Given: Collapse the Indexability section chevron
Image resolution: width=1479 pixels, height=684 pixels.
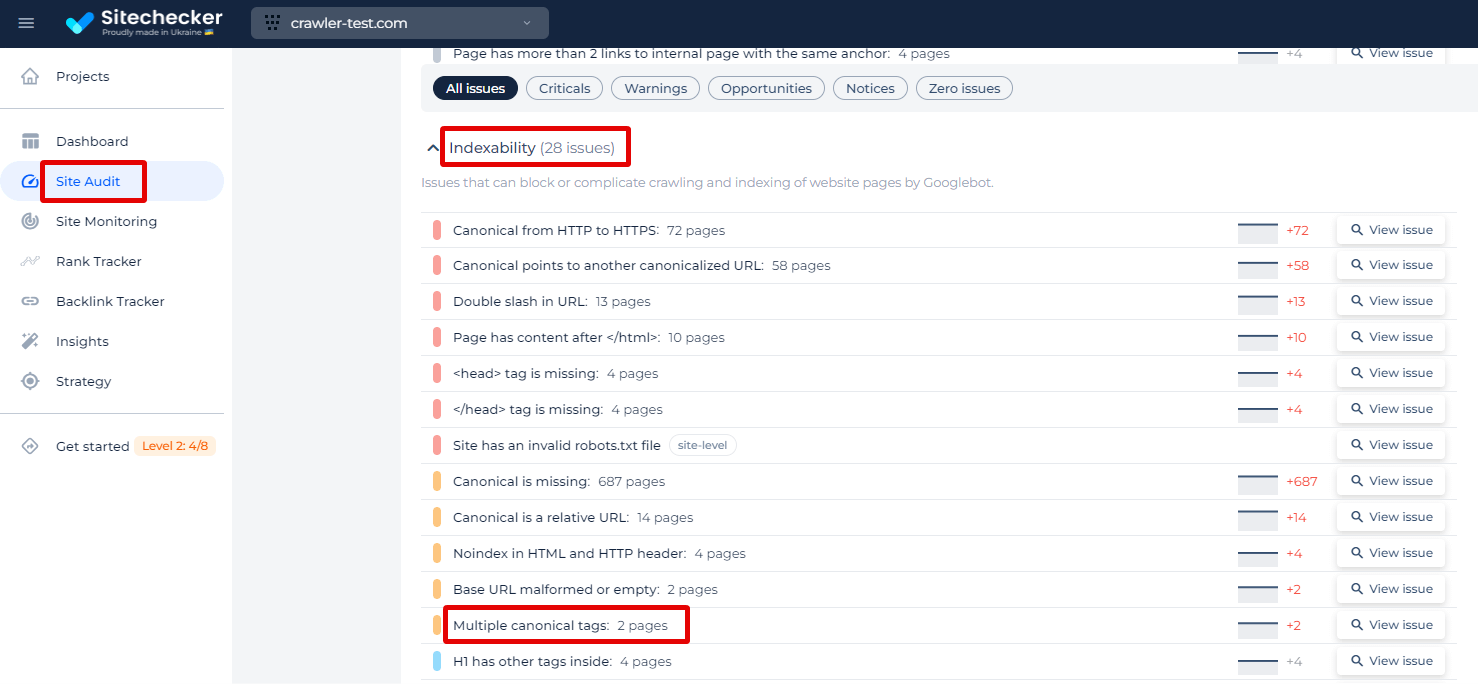Looking at the screenshot, I should pos(433,148).
